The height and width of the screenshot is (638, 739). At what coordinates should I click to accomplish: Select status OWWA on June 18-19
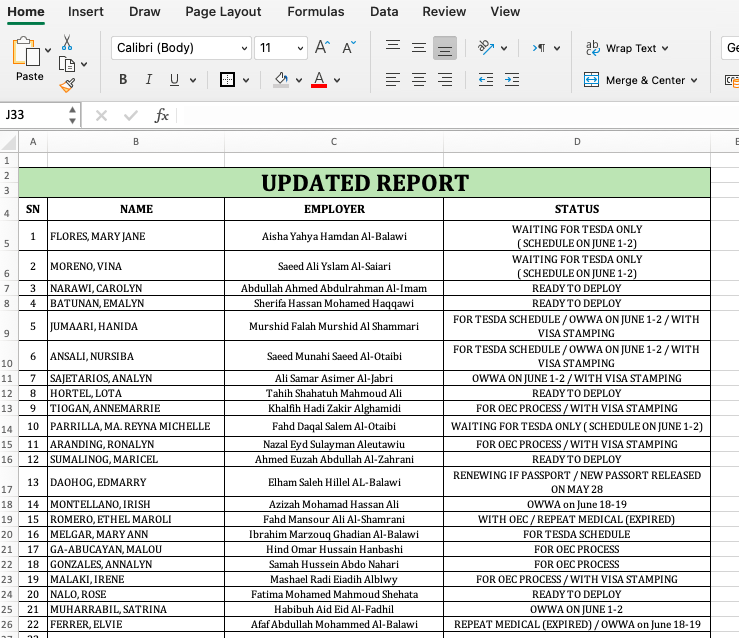point(577,504)
